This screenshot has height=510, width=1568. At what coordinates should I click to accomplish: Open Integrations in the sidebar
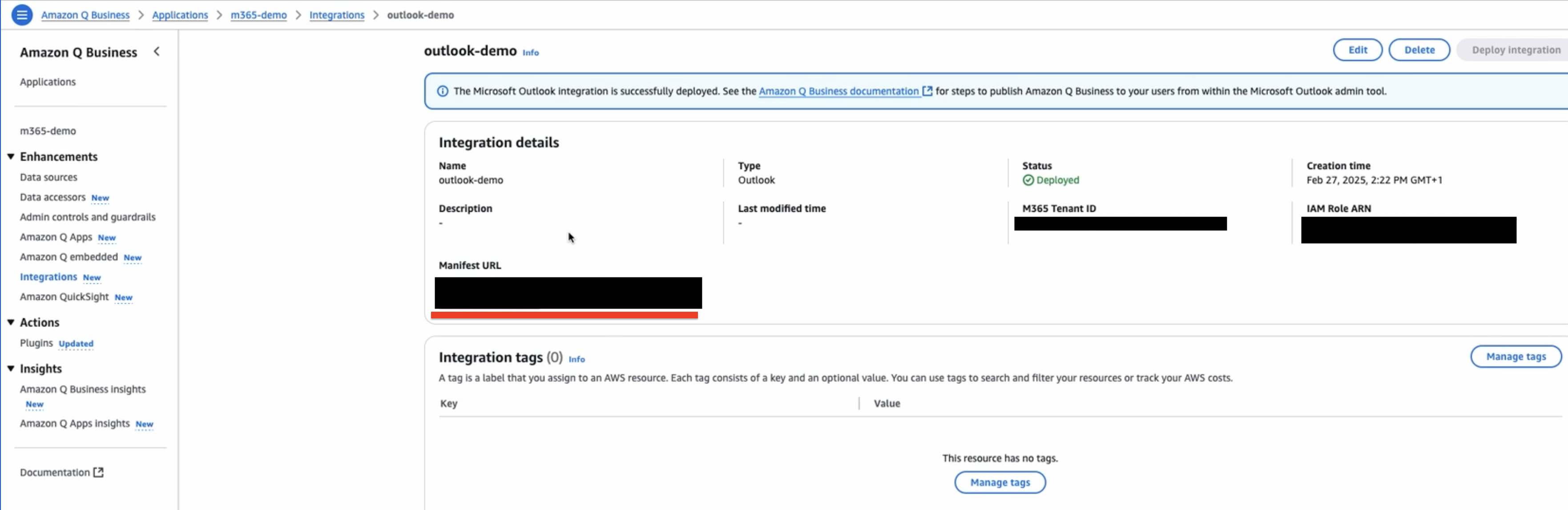(48, 277)
